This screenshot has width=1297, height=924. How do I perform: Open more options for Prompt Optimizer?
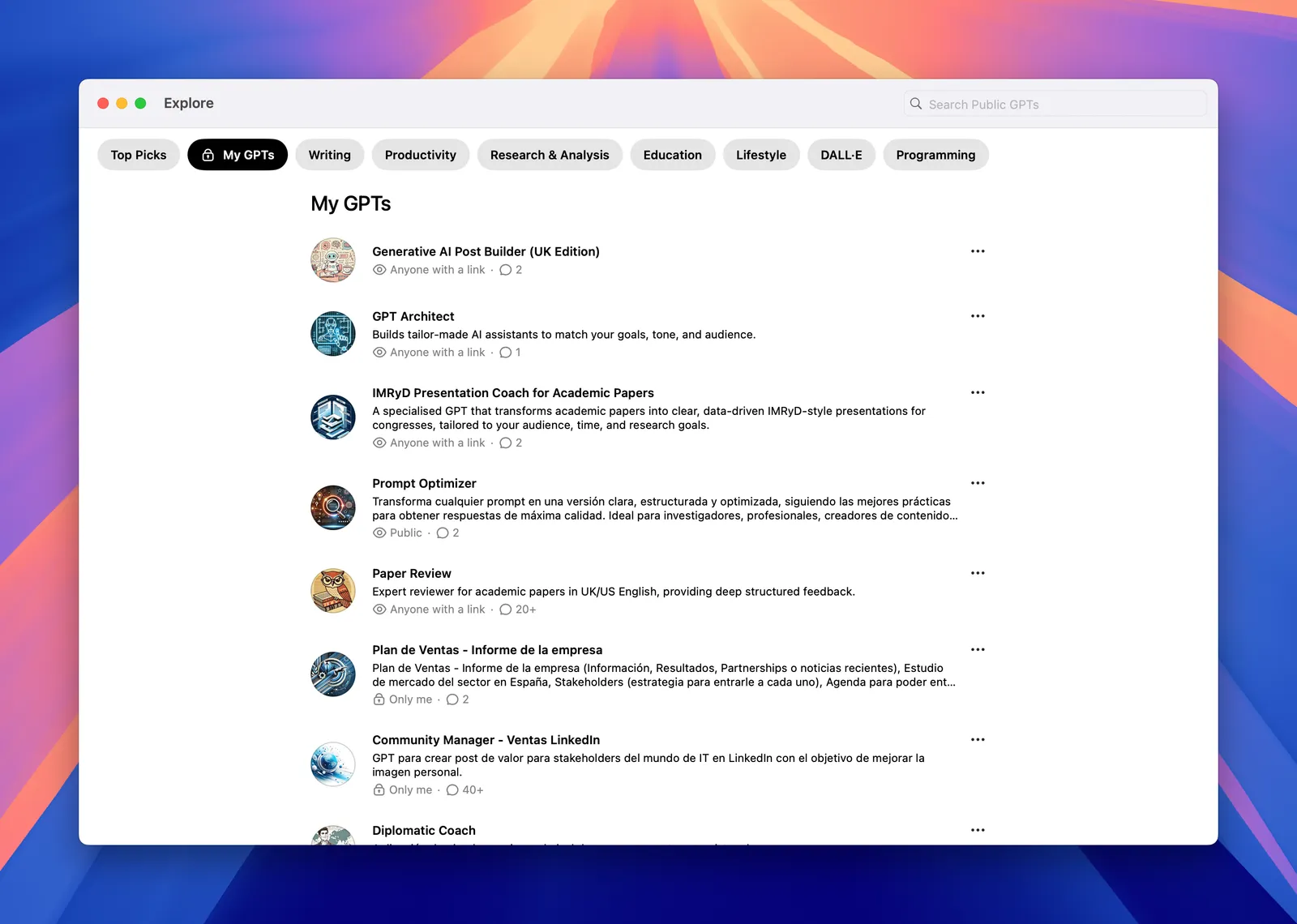[x=978, y=483]
